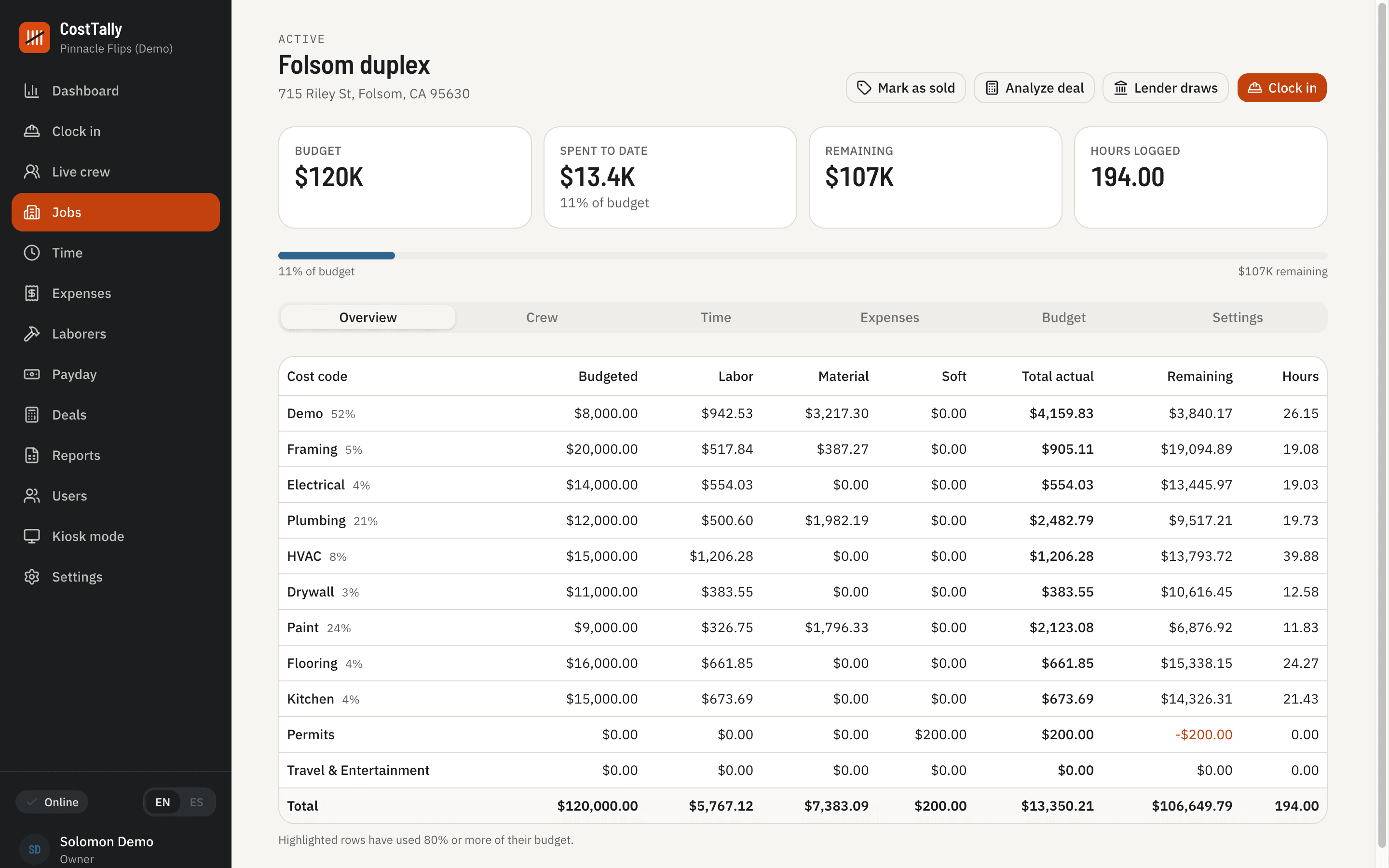Viewport: 1389px width, 868px height.
Task: Select the EN language option
Action: [163, 802]
